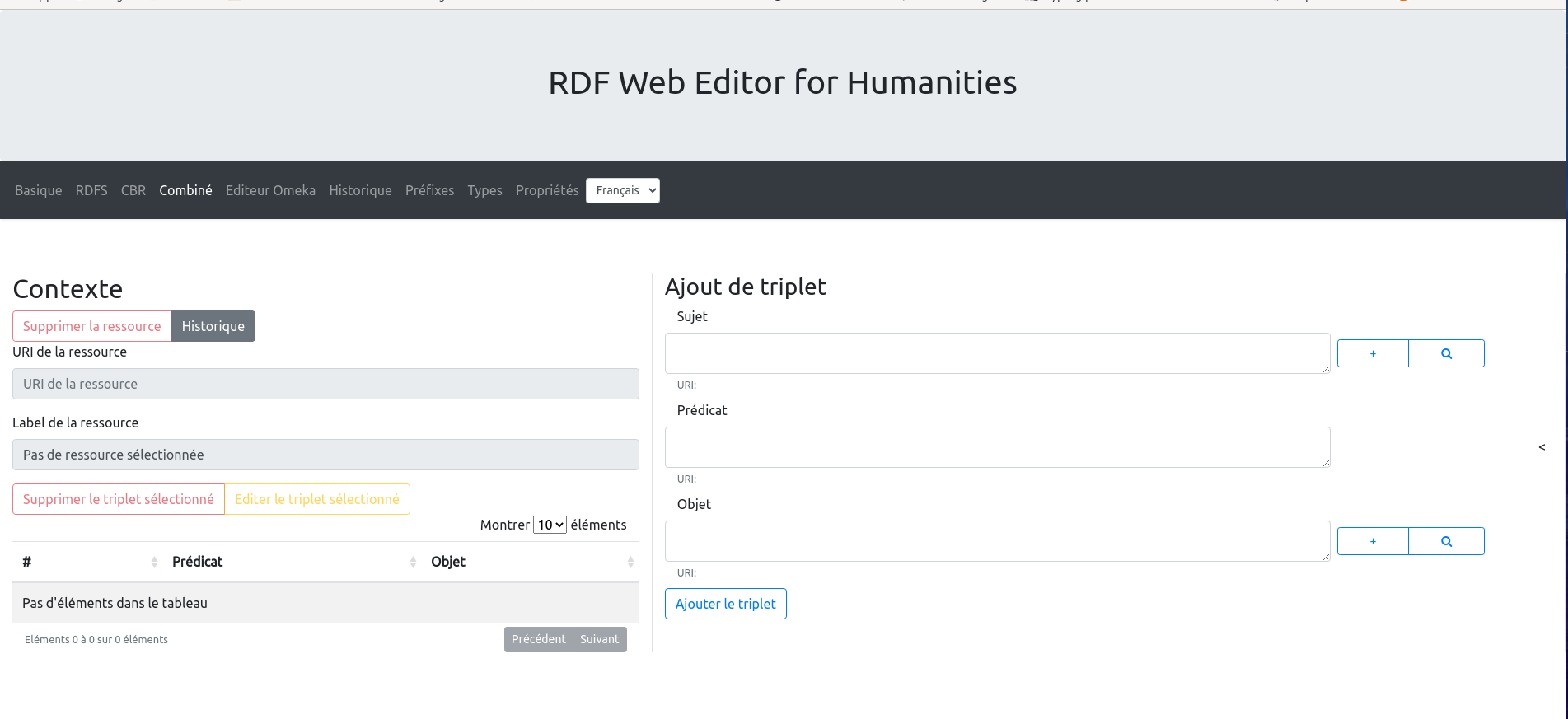Open the Historique button under Contexte
The image size is (1568, 719).
[213, 326]
